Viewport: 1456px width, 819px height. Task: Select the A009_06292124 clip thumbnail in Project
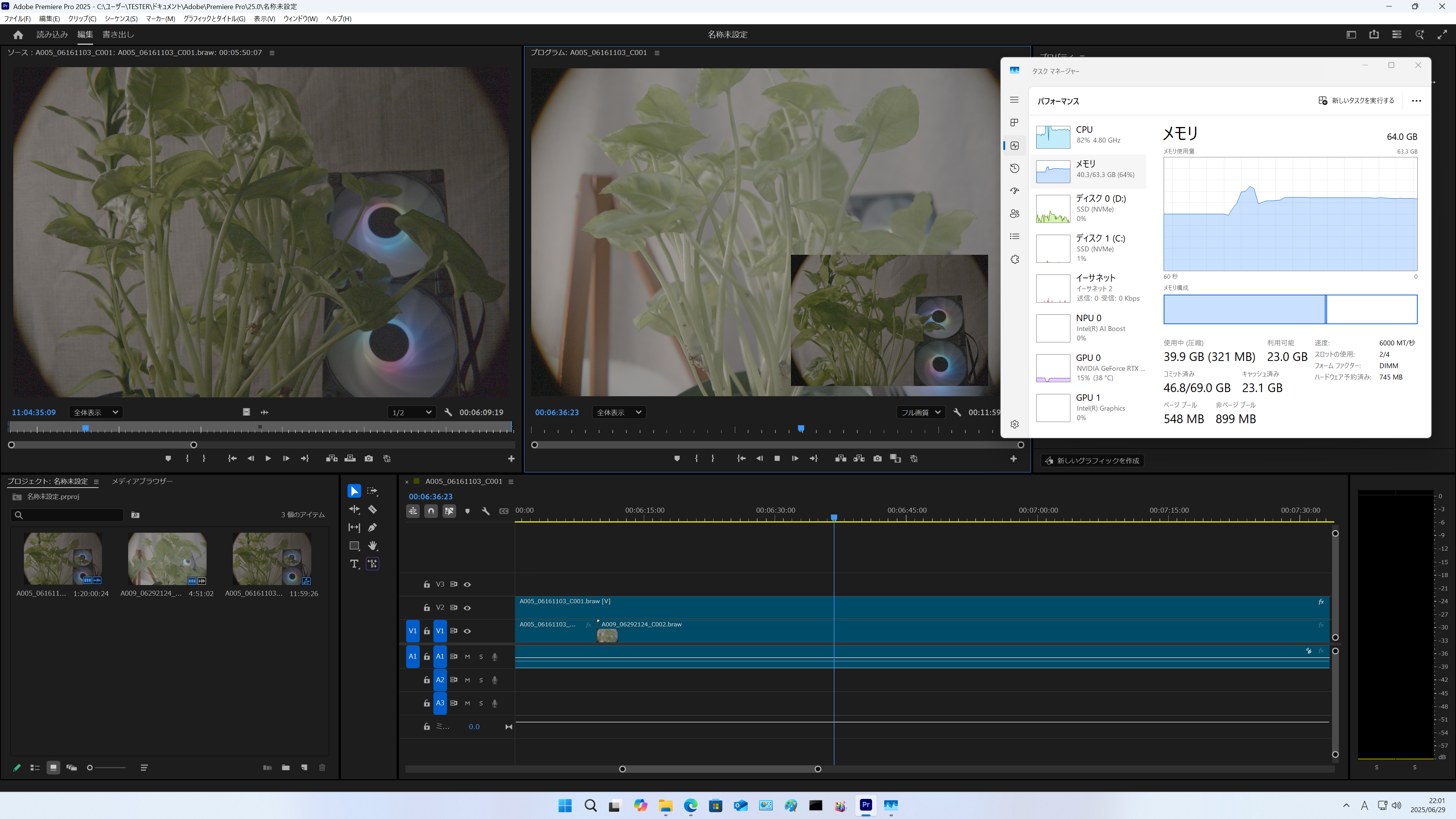click(167, 559)
